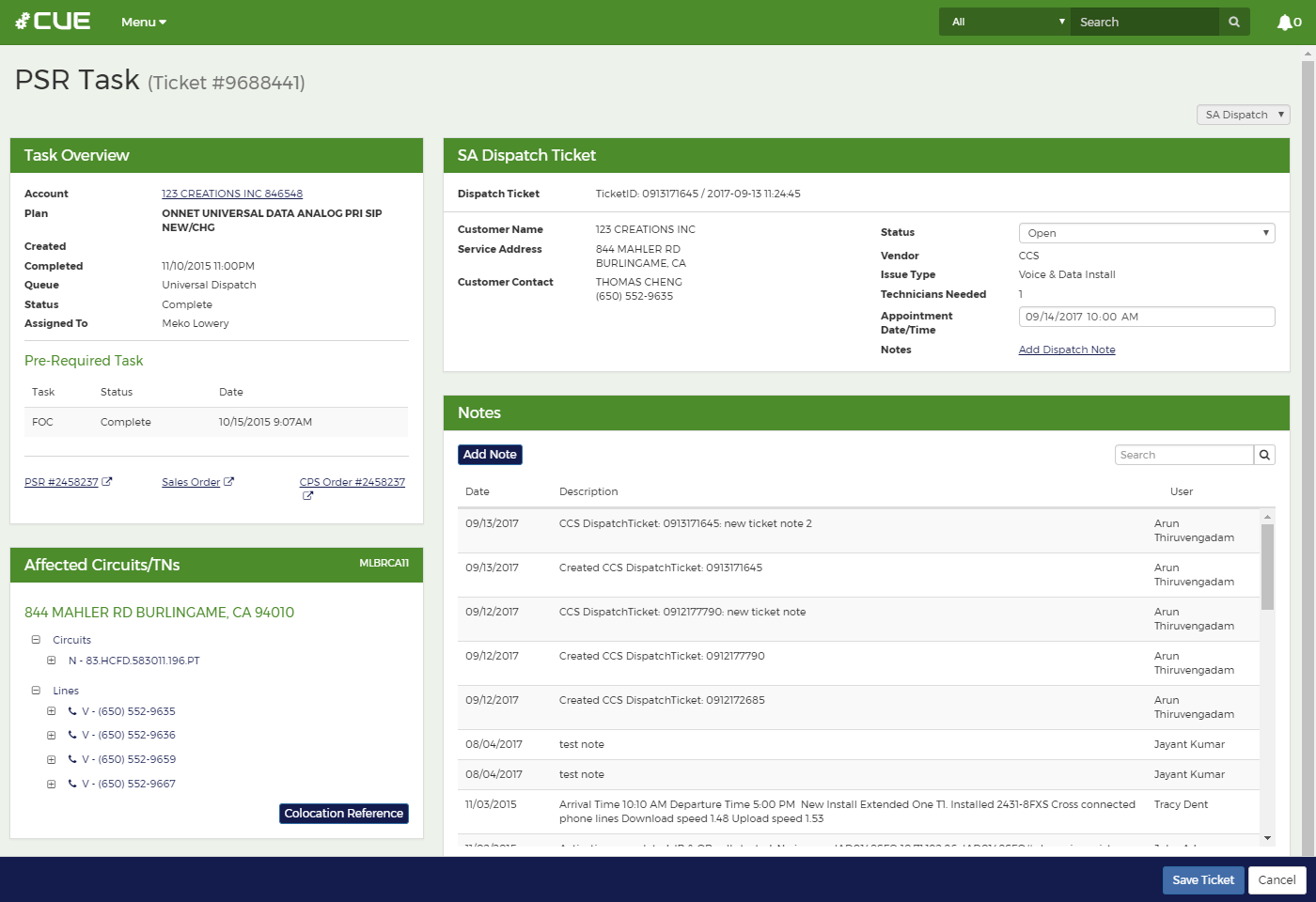
Task: Click the CUE logo in header
Action: tap(54, 22)
